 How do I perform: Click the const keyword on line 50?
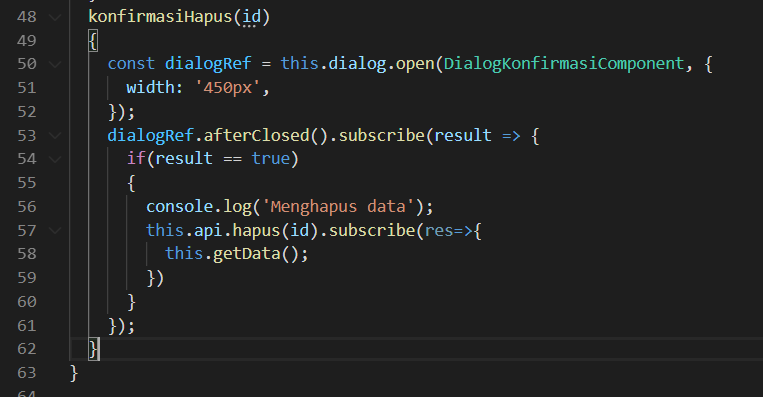tap(131, 64)
